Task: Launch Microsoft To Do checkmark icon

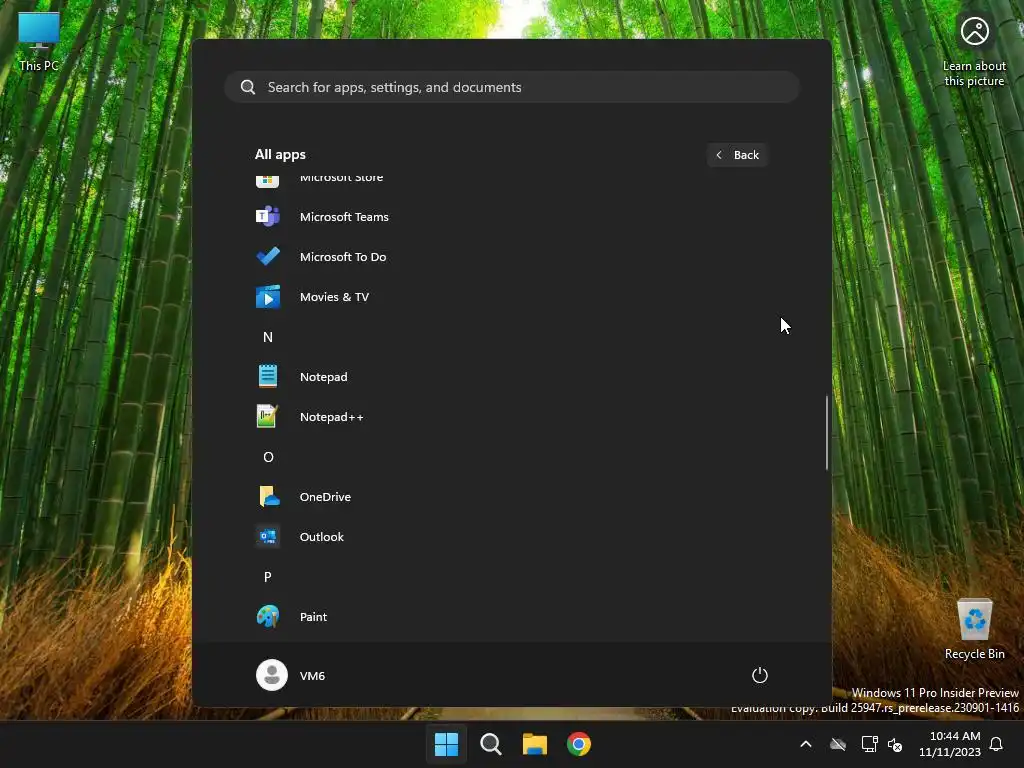Action: 268,256
